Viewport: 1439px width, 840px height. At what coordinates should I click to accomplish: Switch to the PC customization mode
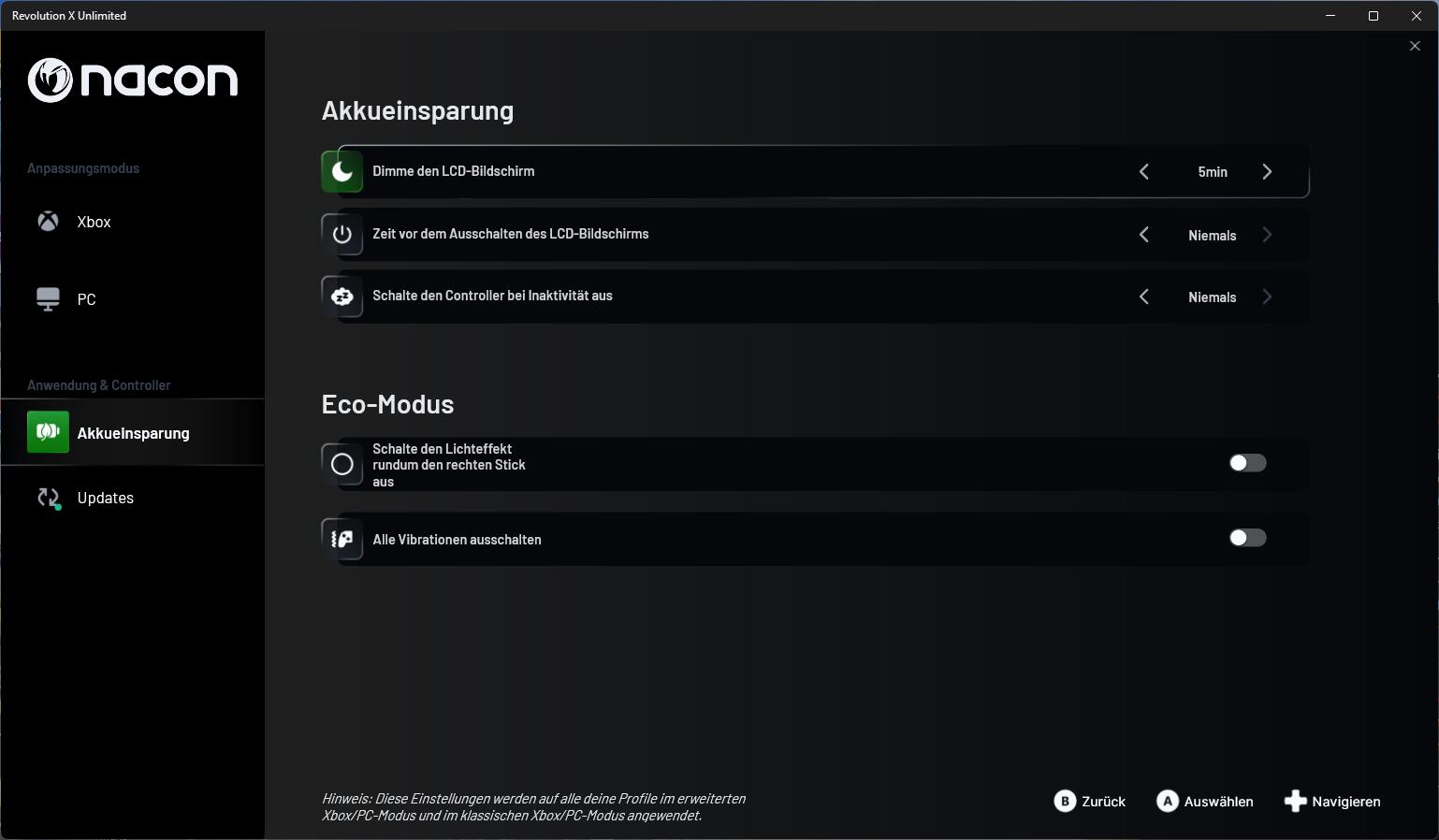86,299
